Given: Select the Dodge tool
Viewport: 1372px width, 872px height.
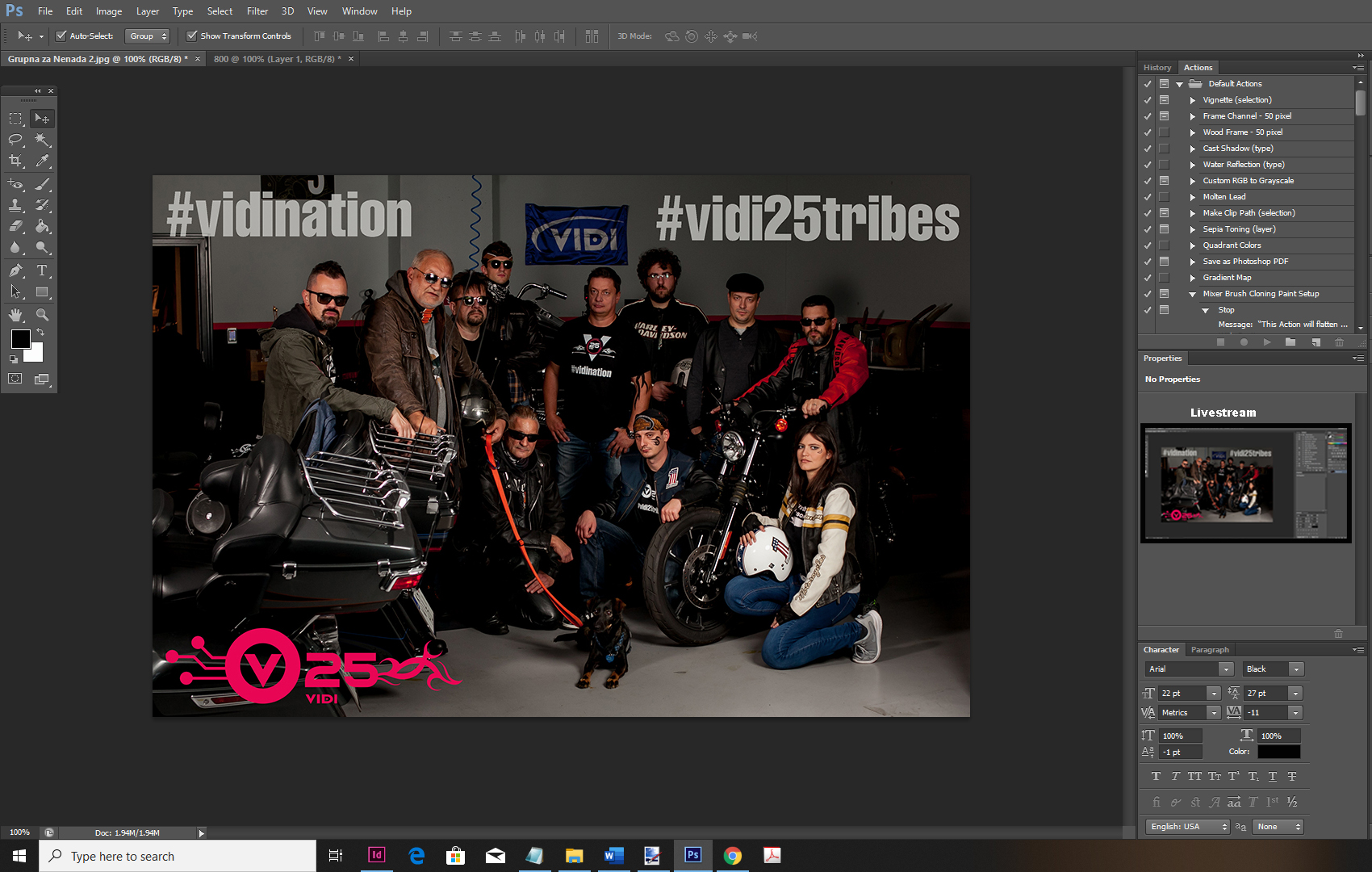Looking at the screenshot, I should coord(42,247).
